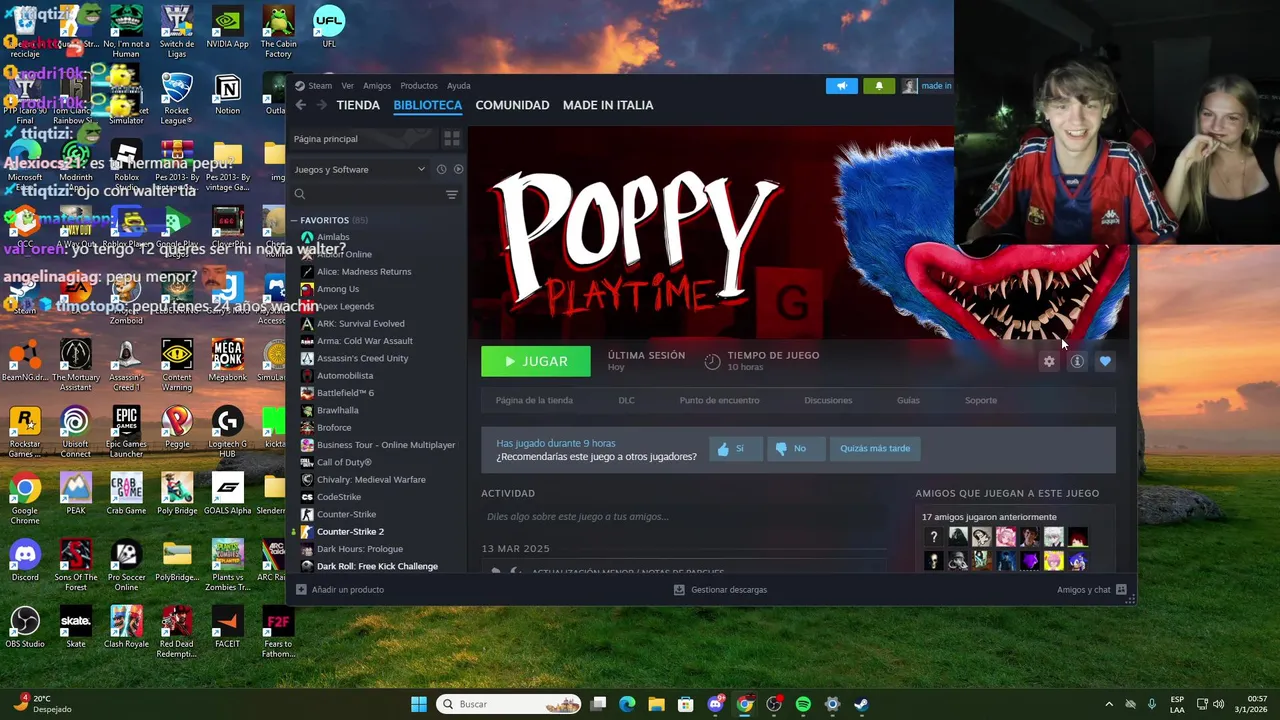1280x720 pixels.
Task: Open Microsoft Edge from the taskbar
Action: coord(627,704)
